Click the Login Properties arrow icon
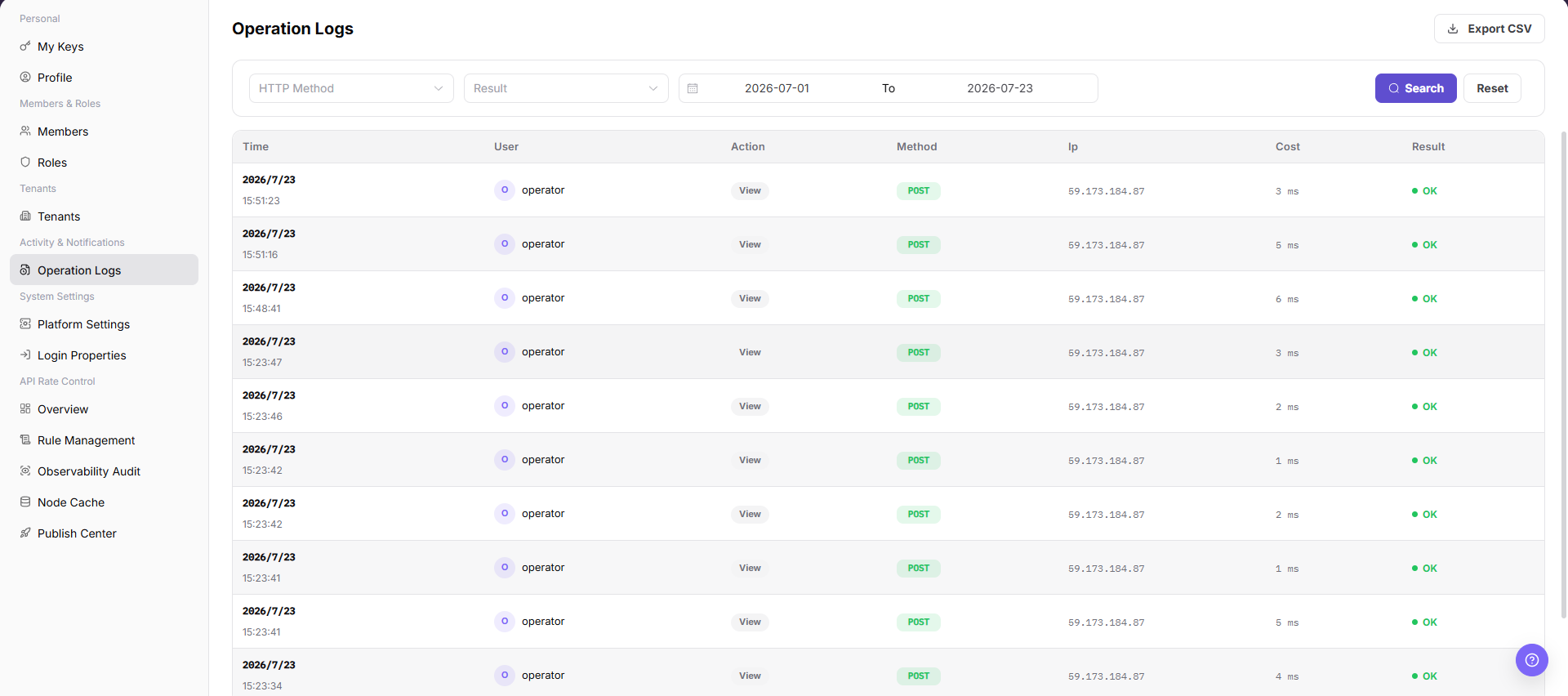 point(25,355)
